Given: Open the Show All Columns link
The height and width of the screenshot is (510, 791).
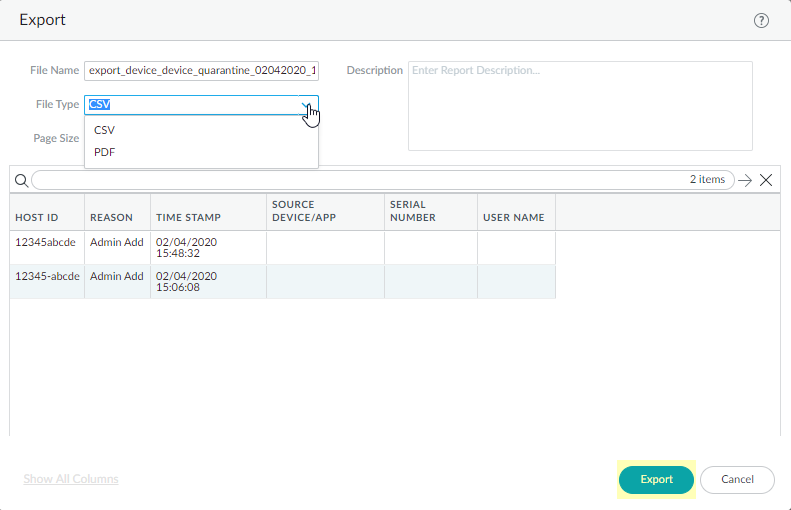Looking at the screenshot, I should [71, 479].
